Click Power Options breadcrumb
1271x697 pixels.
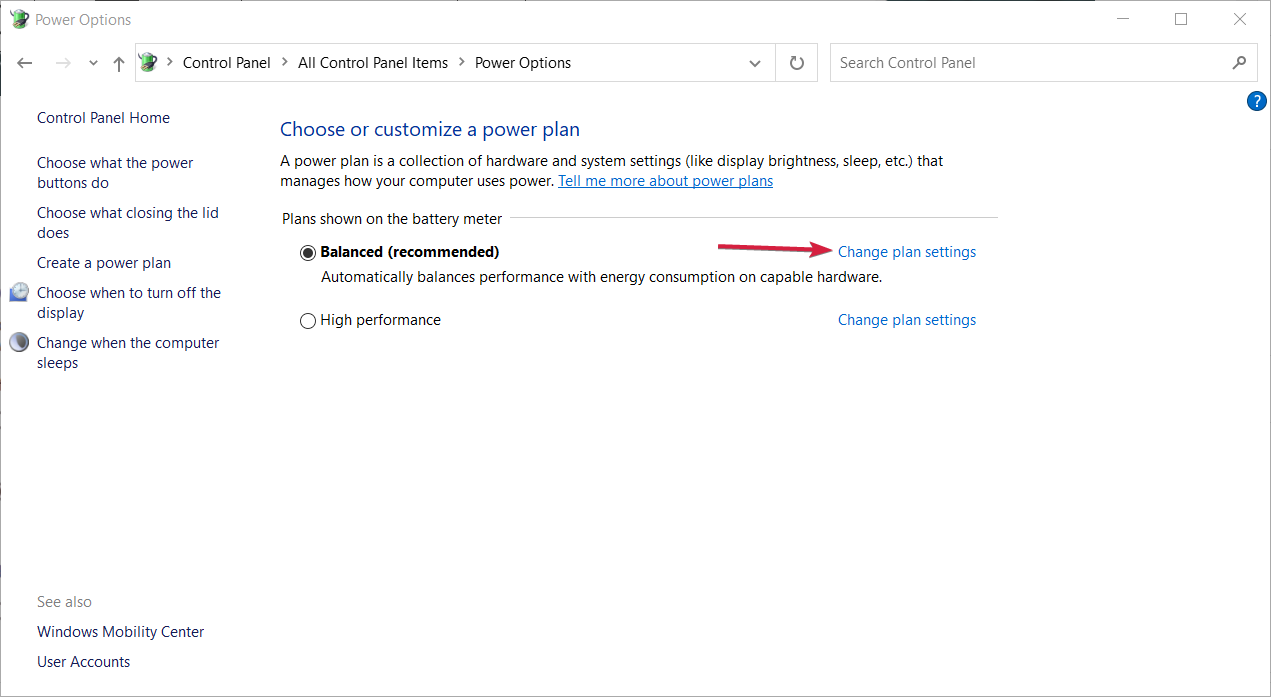[x=523, y=63]
